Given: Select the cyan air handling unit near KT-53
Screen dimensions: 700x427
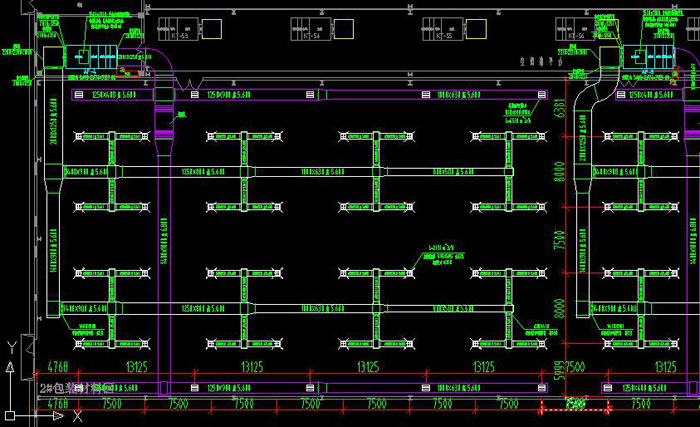Looking at the screenshot, I should (x=92, y=57).
